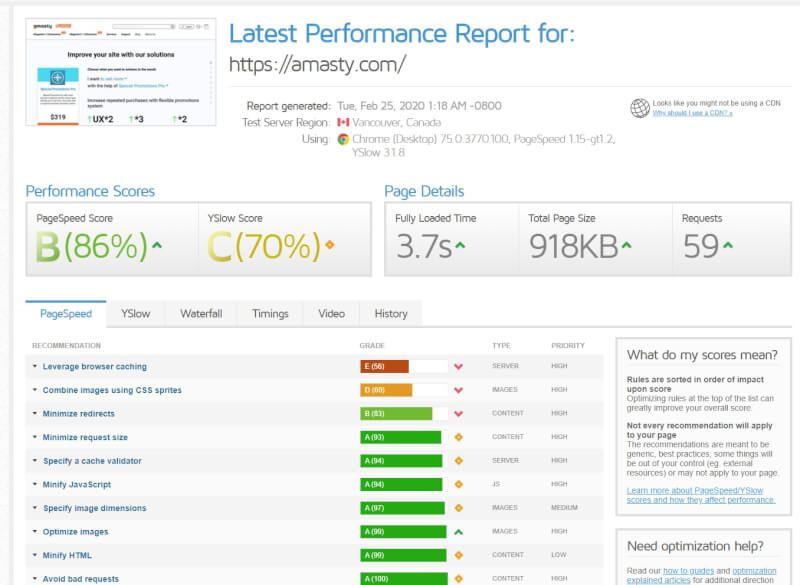The width and height of the screenshot is (800, 585).
Task: Click D (60) grade bar
Action: 404,390
